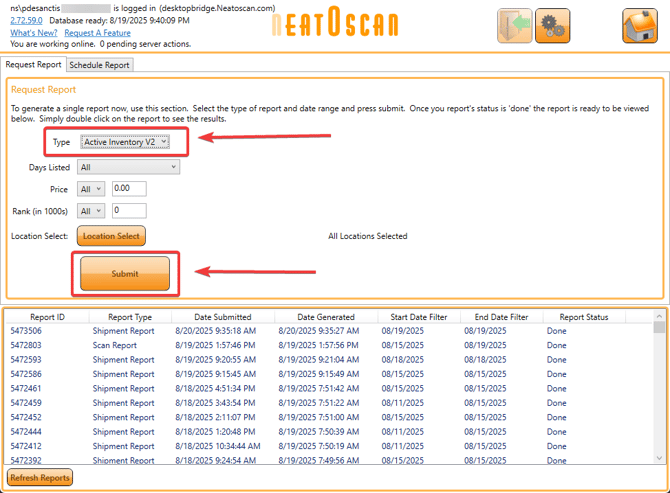The width and height of the screenshot is (670, 493).
Task: Open settings via the gears icon
Action: (x=552, y=25)
